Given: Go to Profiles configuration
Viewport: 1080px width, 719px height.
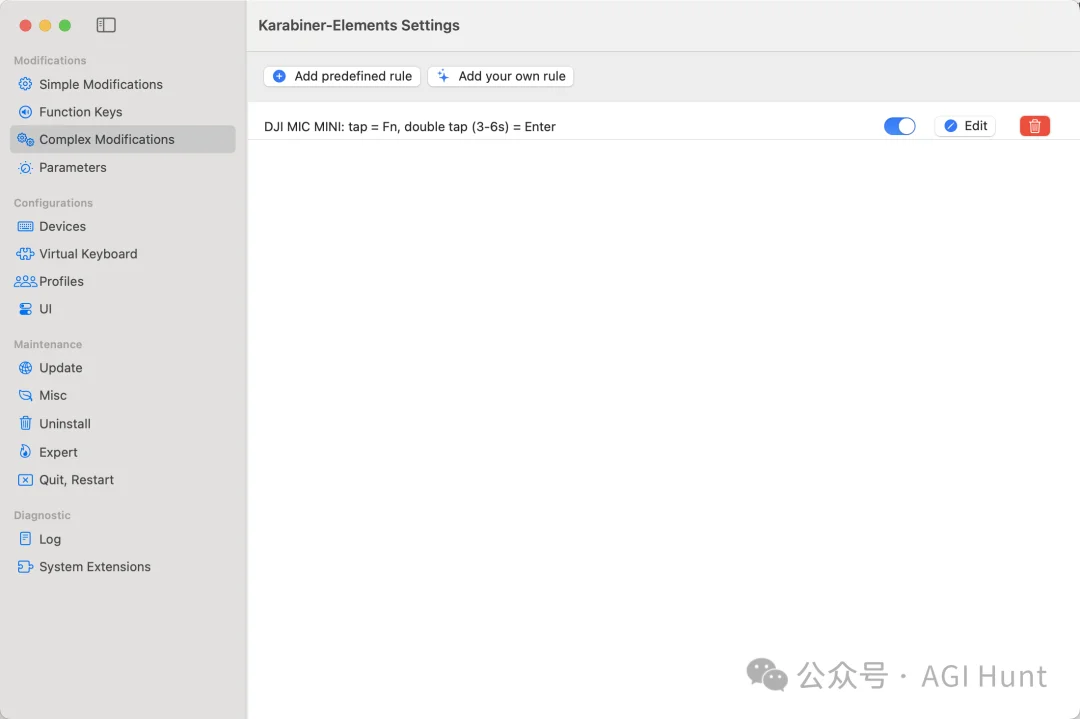Looking at the screenshot, I should point(61,281).
